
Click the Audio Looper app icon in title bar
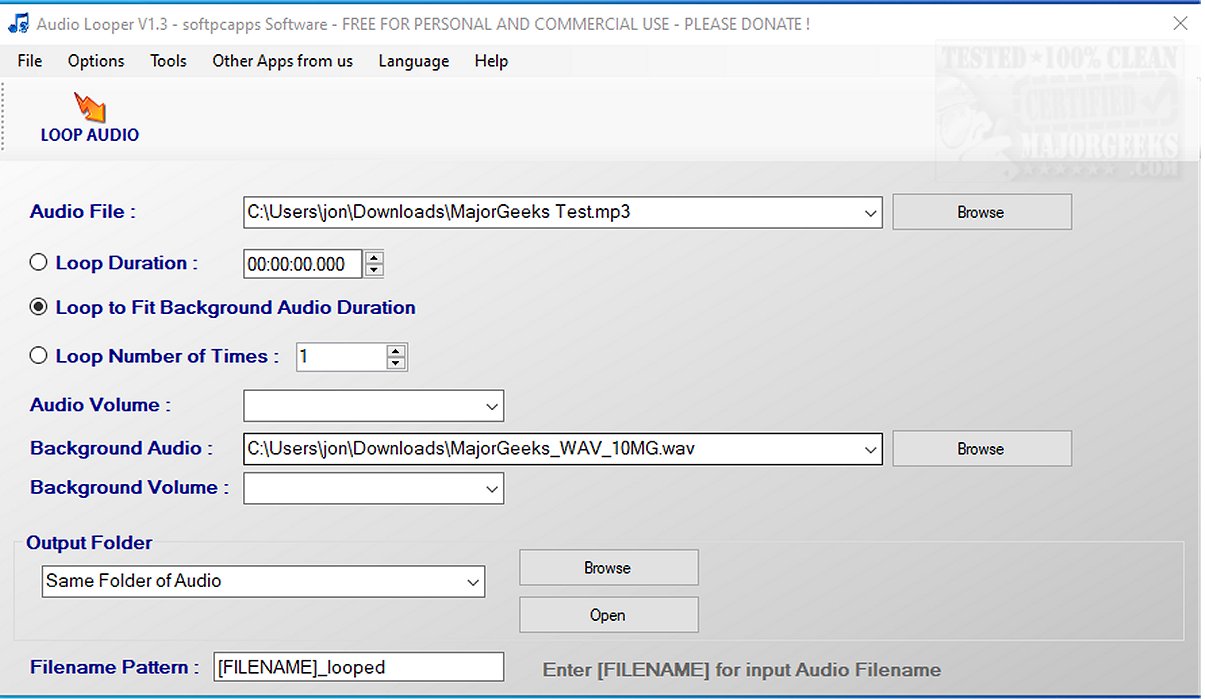pos(17,23)
